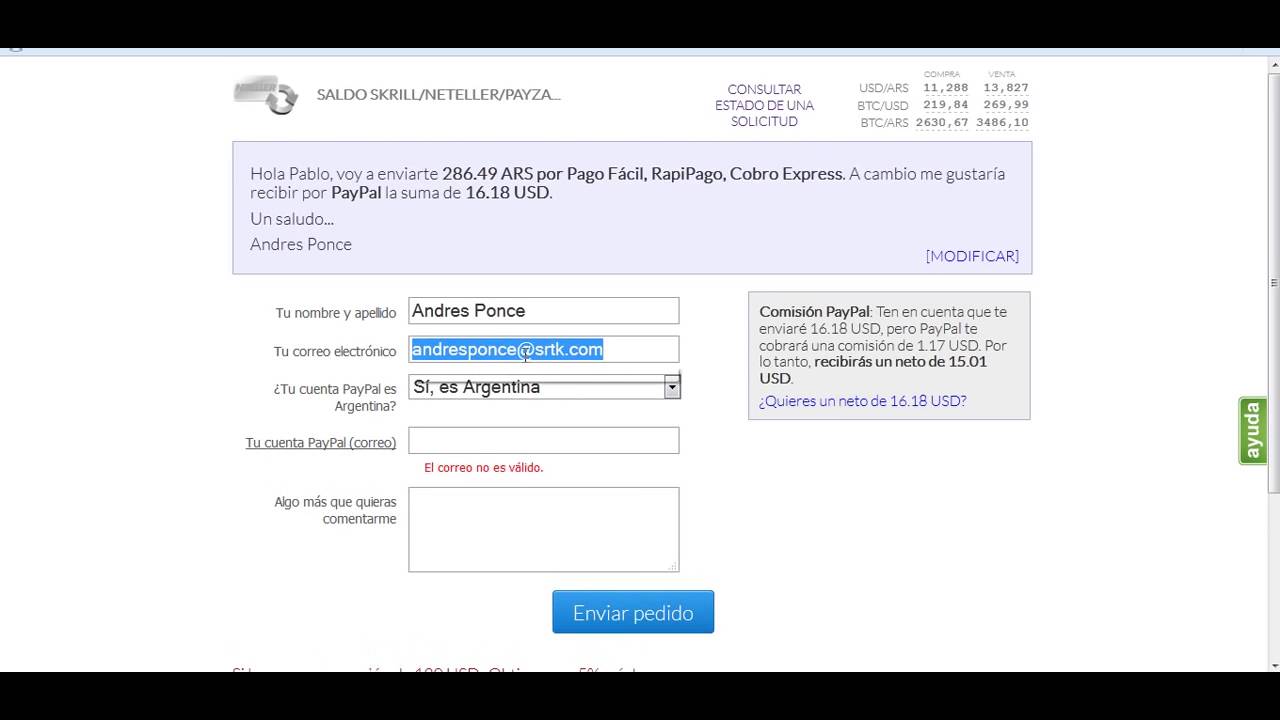The image size is (1280, 720).
Task: Click the Tu cuenta PayPal (correo) field
Action: [x=544, y=441]
